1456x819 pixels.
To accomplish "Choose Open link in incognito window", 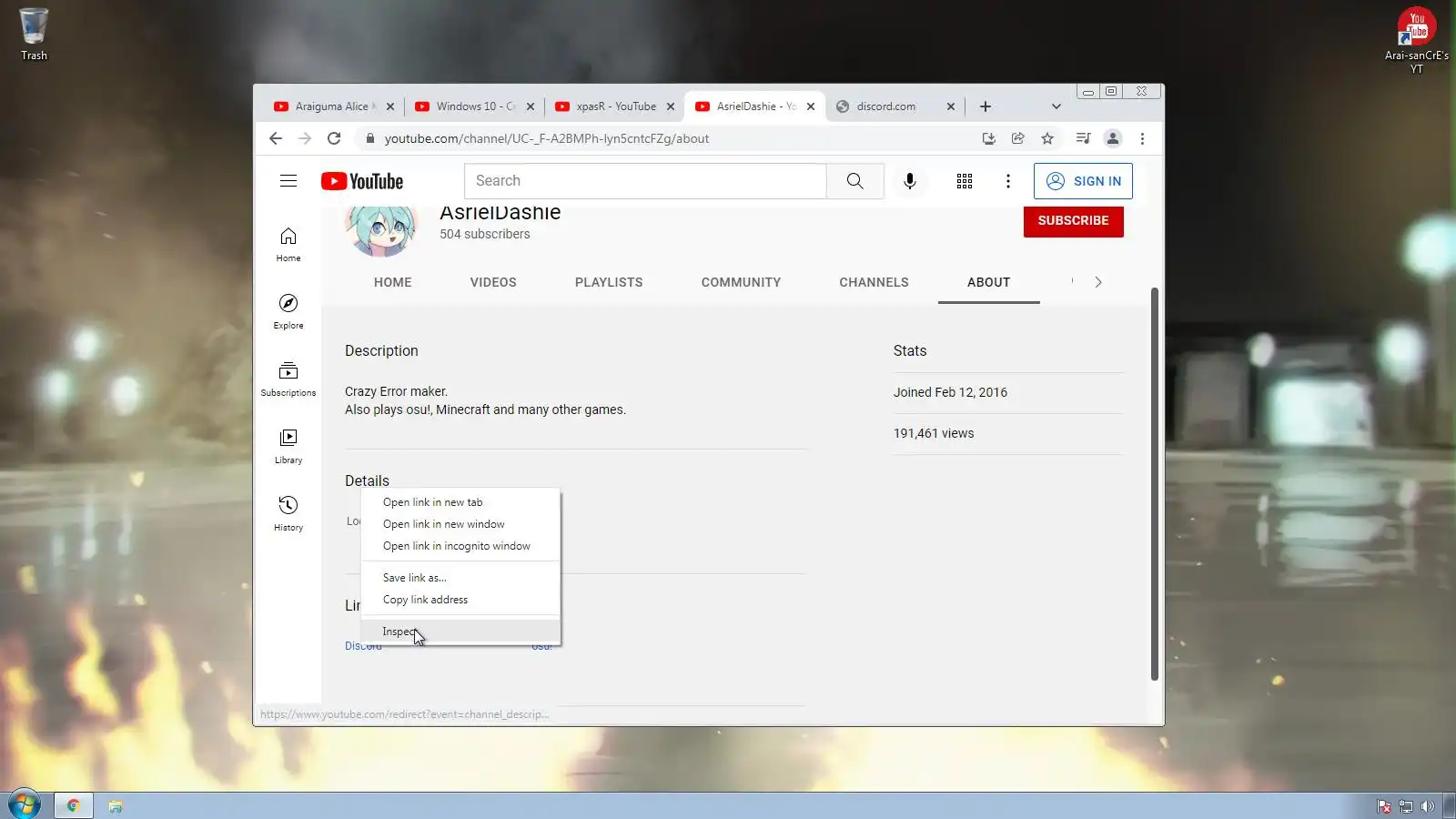I will [x=460, y=546].
